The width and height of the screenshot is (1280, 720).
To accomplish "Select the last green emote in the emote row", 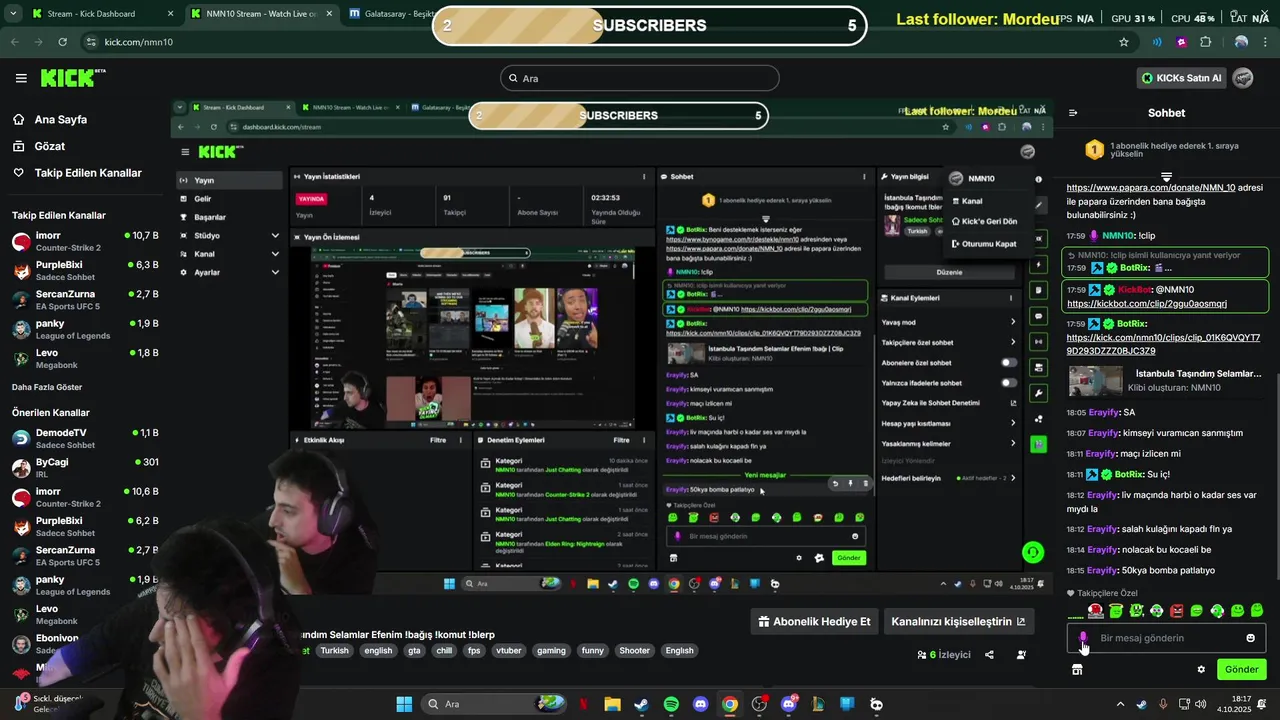I will (1257, 611).
